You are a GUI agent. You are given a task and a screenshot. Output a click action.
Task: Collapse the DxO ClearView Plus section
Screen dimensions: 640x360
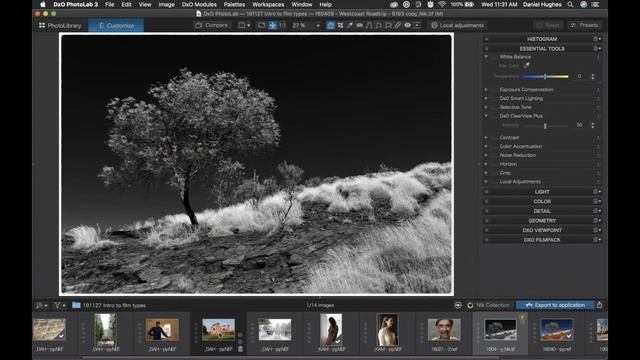486,116
